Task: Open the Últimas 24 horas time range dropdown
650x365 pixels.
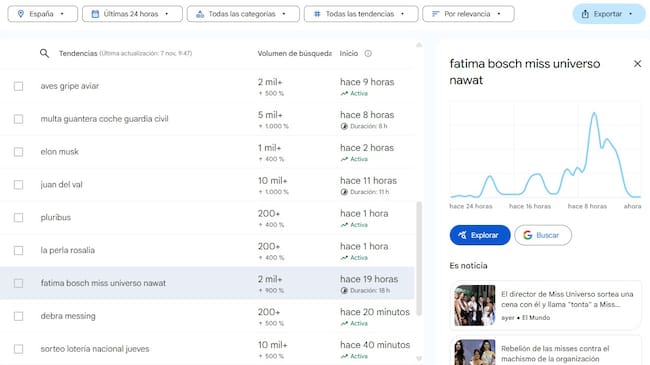Action: coord(132,14)
